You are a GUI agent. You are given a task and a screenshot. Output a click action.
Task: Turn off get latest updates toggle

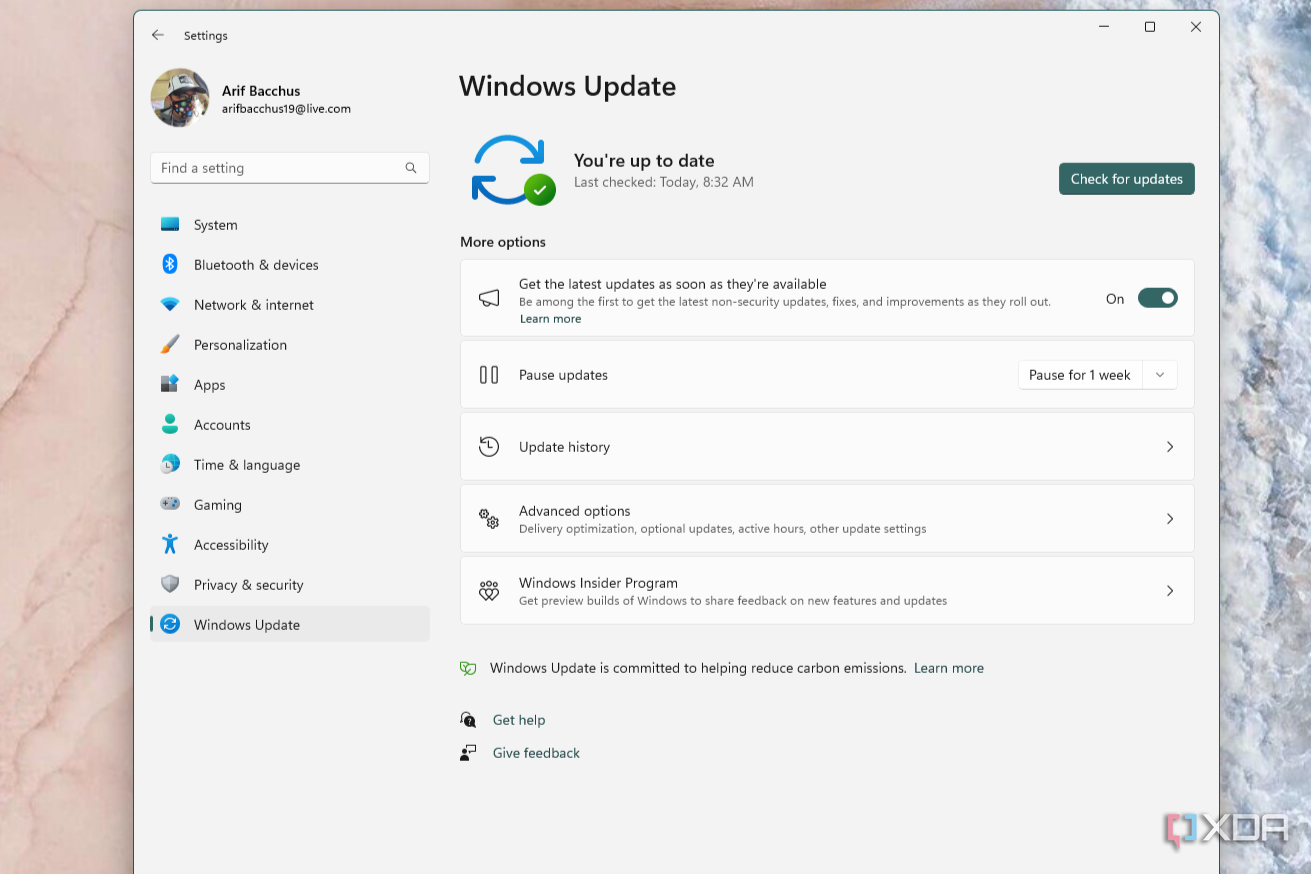point(1157,298)
